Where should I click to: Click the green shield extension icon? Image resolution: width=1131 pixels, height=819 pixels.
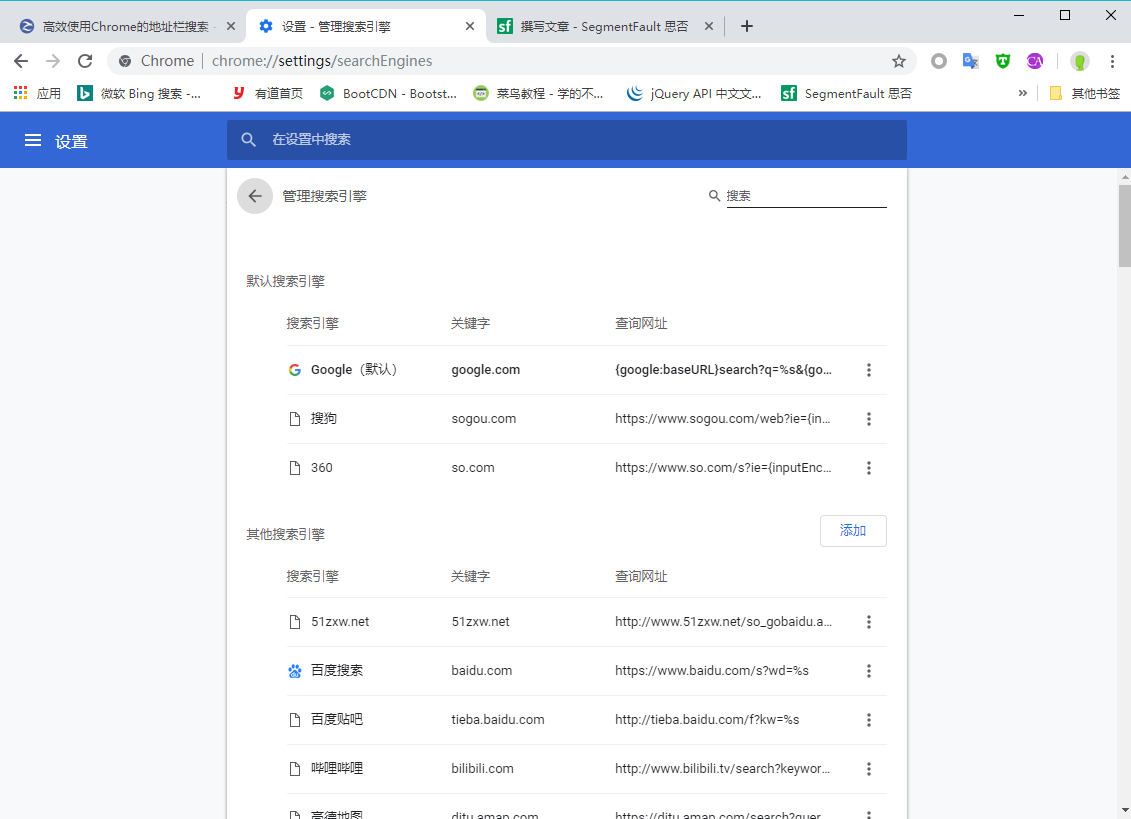(x=1002, y=61)
